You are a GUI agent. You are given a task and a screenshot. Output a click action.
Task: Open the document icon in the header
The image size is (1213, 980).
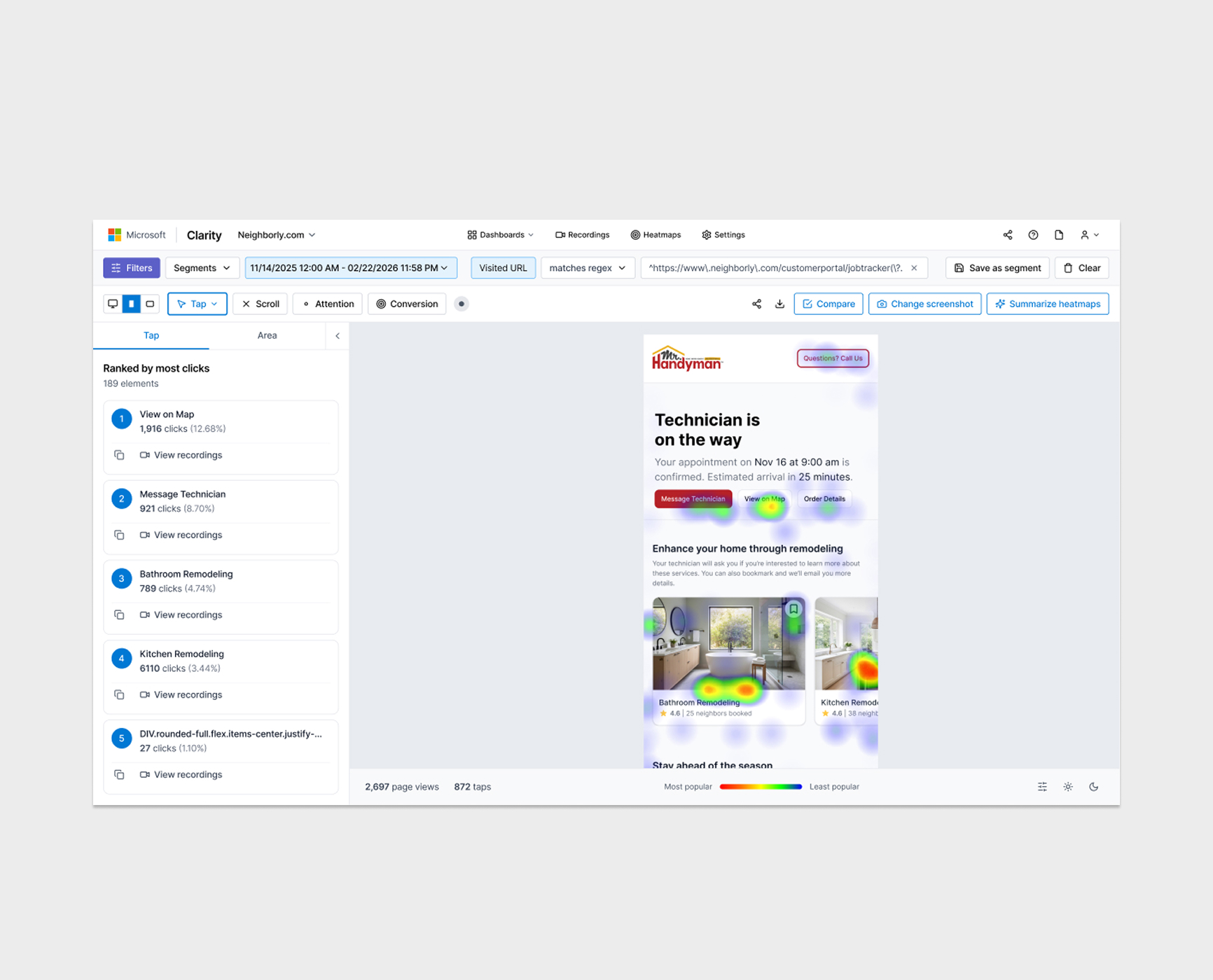click(1059, 235)
